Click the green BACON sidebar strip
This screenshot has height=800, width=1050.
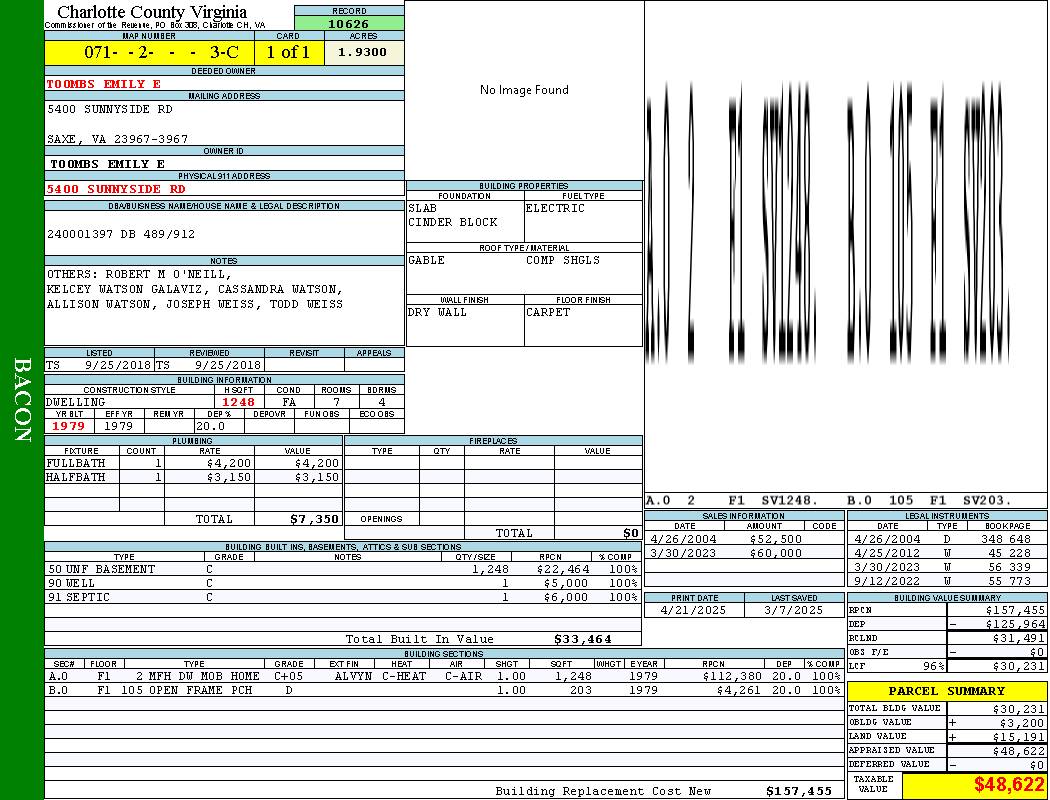22,400
